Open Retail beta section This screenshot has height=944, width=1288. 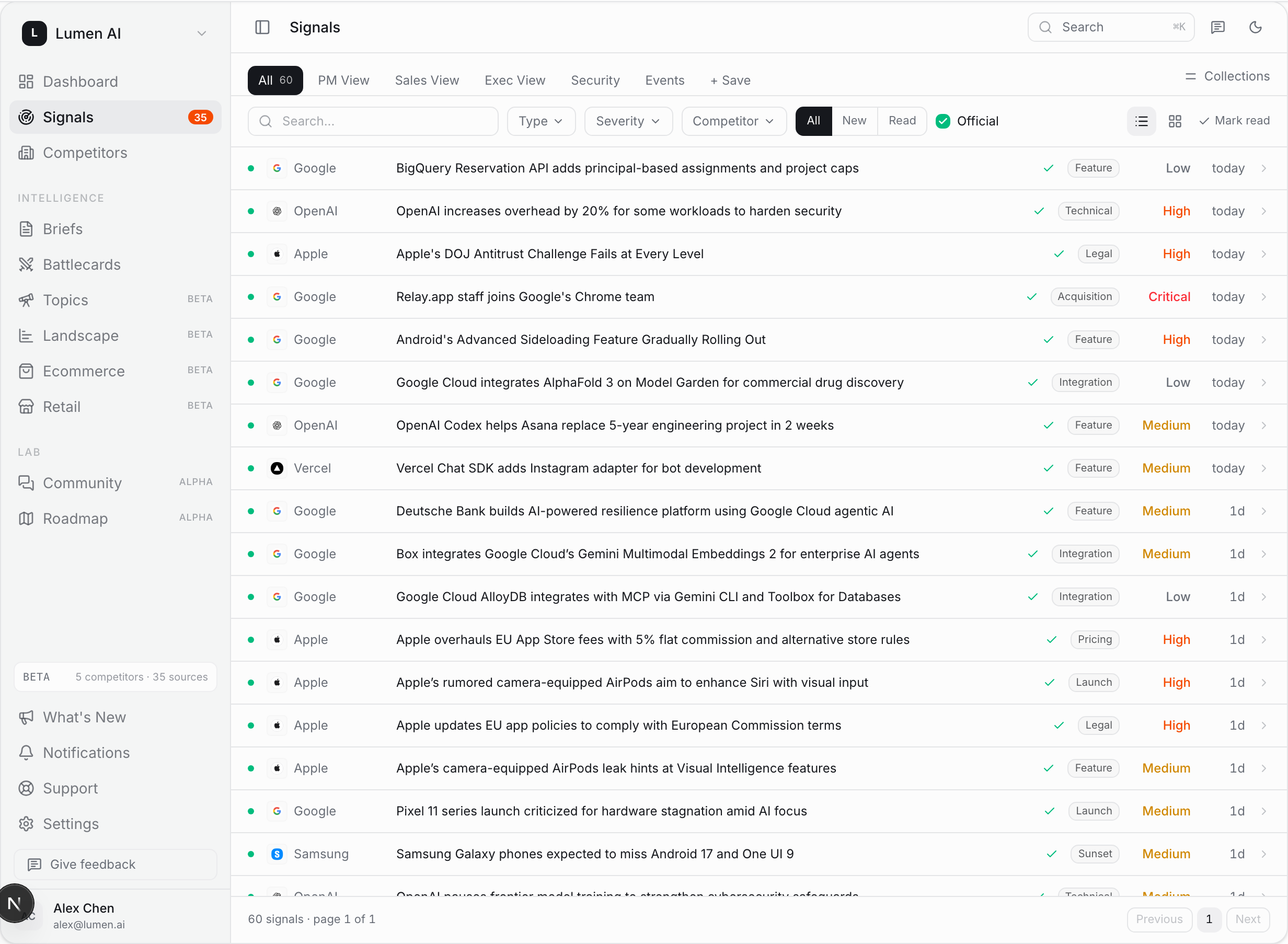[116, 406]
